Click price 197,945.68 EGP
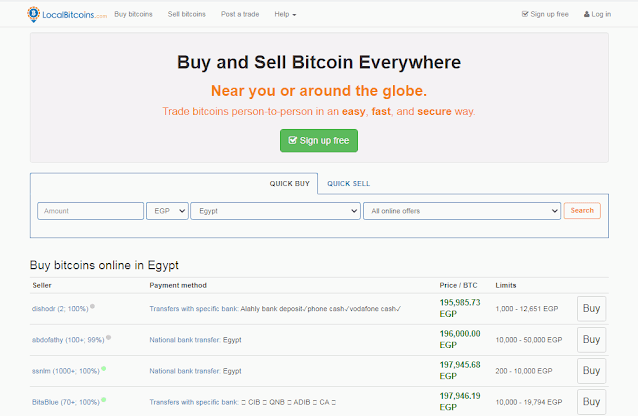The image size is (638, 416). tap(460, 370)
